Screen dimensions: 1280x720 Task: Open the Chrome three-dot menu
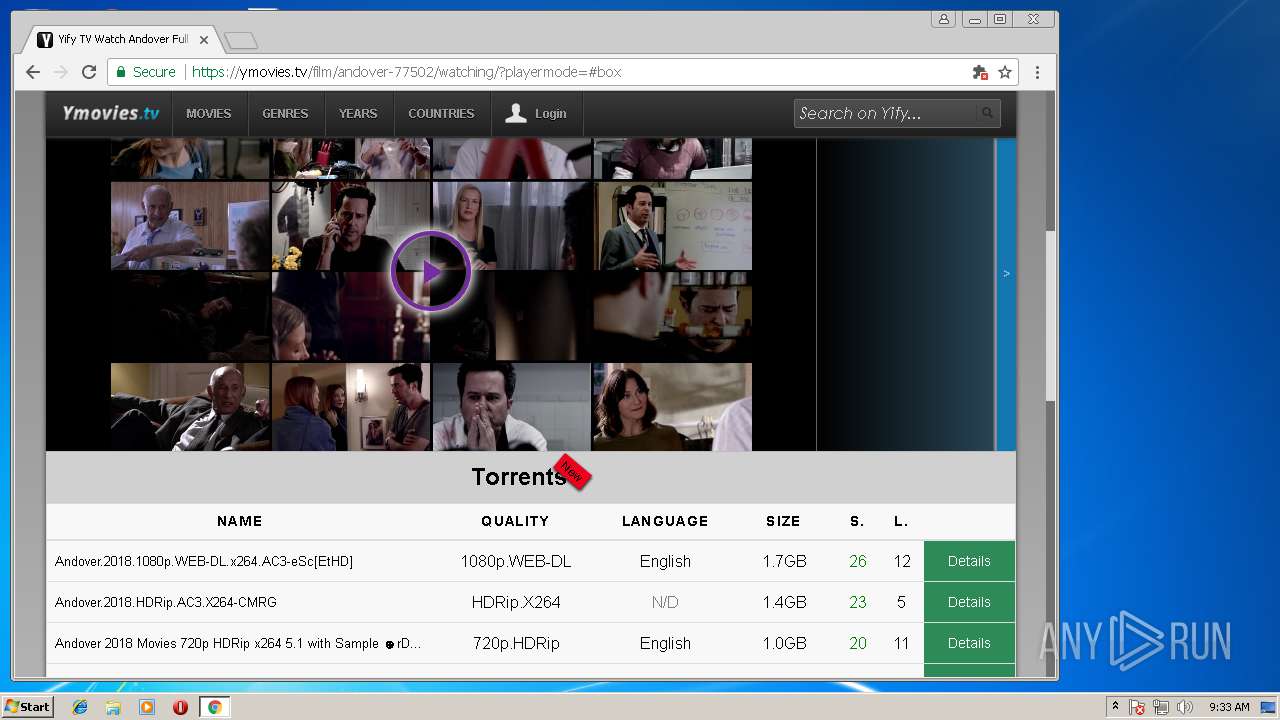pos(1037,72)
